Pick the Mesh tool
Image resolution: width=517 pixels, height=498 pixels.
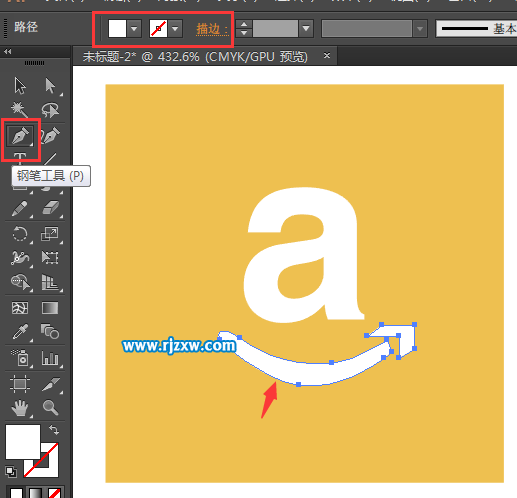coord(20,308)
